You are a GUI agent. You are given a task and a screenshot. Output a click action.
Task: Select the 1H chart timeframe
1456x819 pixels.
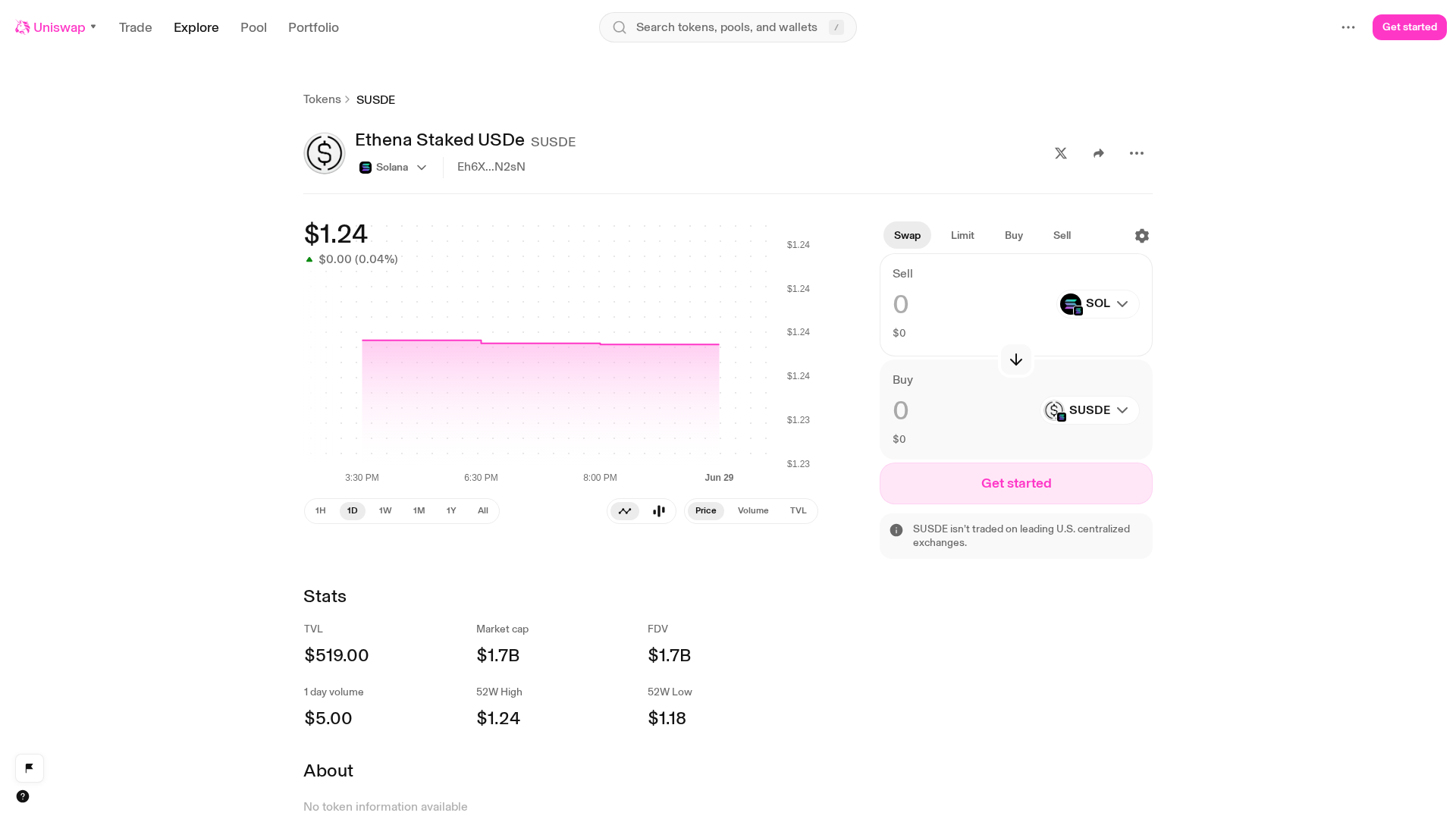(321, 511)
